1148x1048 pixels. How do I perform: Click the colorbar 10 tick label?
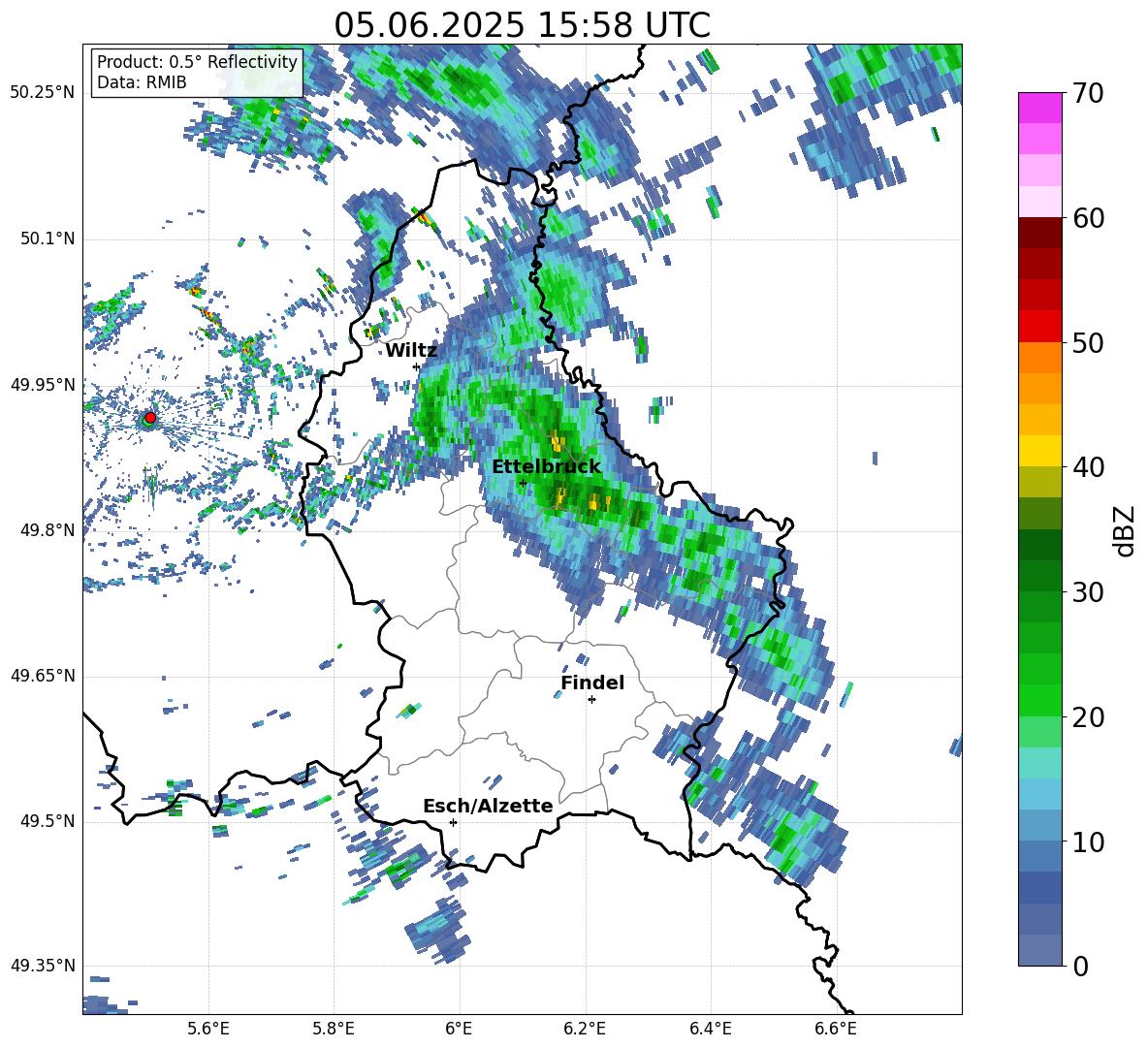[1088, 842]
